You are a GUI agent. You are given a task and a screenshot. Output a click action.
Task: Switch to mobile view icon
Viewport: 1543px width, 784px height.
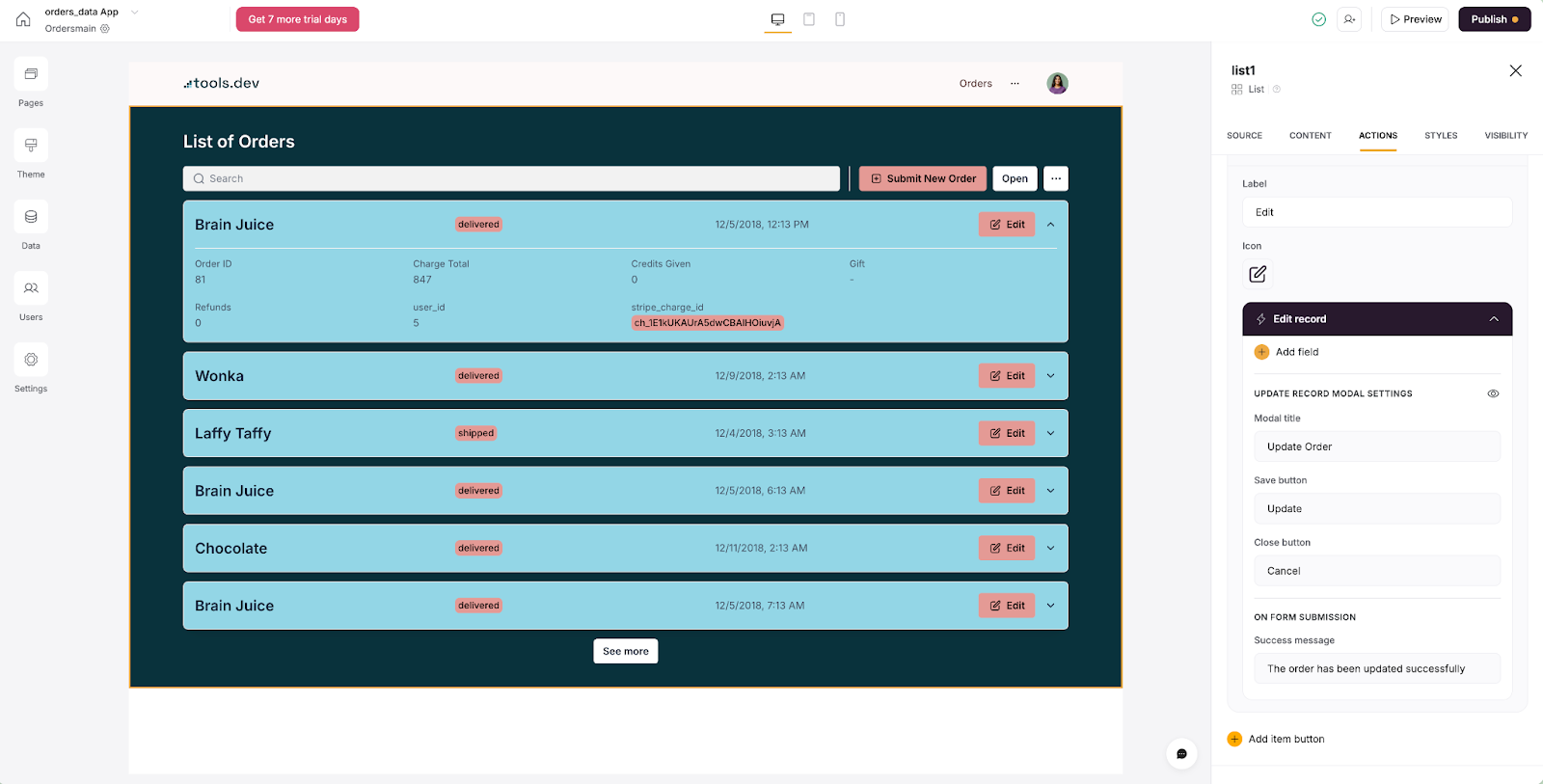pos(840,19)
